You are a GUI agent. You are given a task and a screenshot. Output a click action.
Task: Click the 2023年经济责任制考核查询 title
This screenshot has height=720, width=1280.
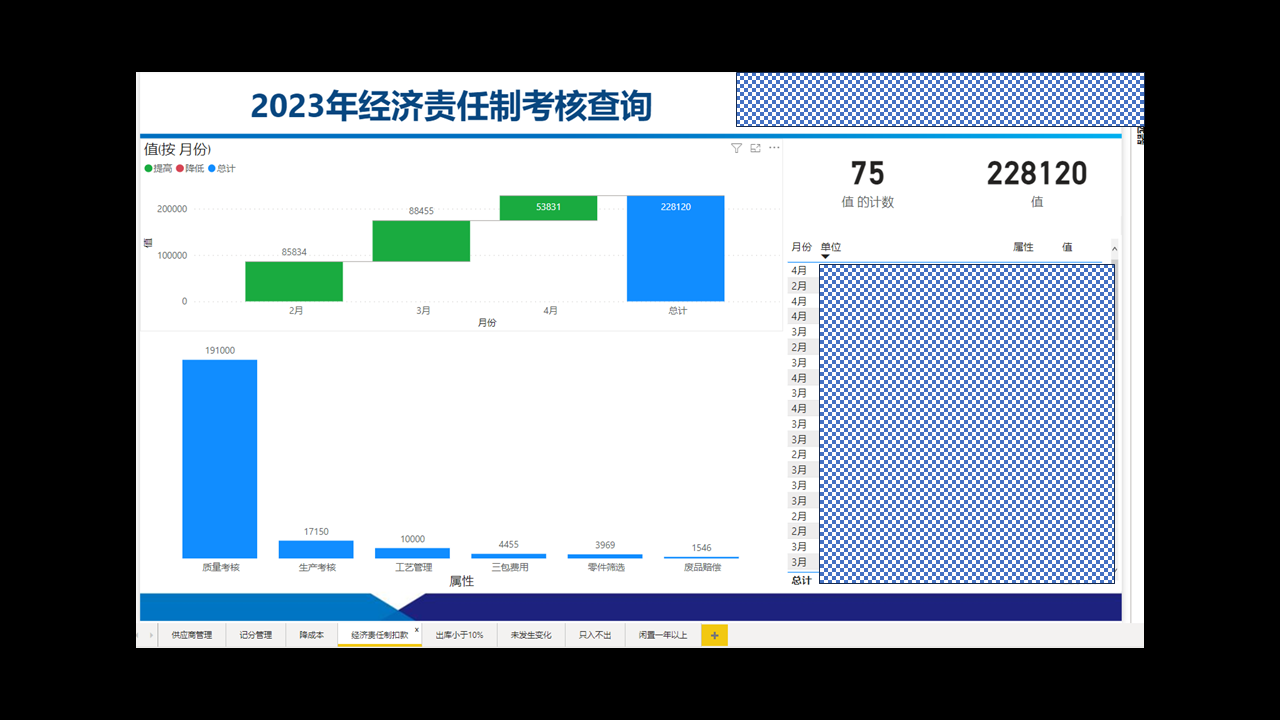click(451, 105)
